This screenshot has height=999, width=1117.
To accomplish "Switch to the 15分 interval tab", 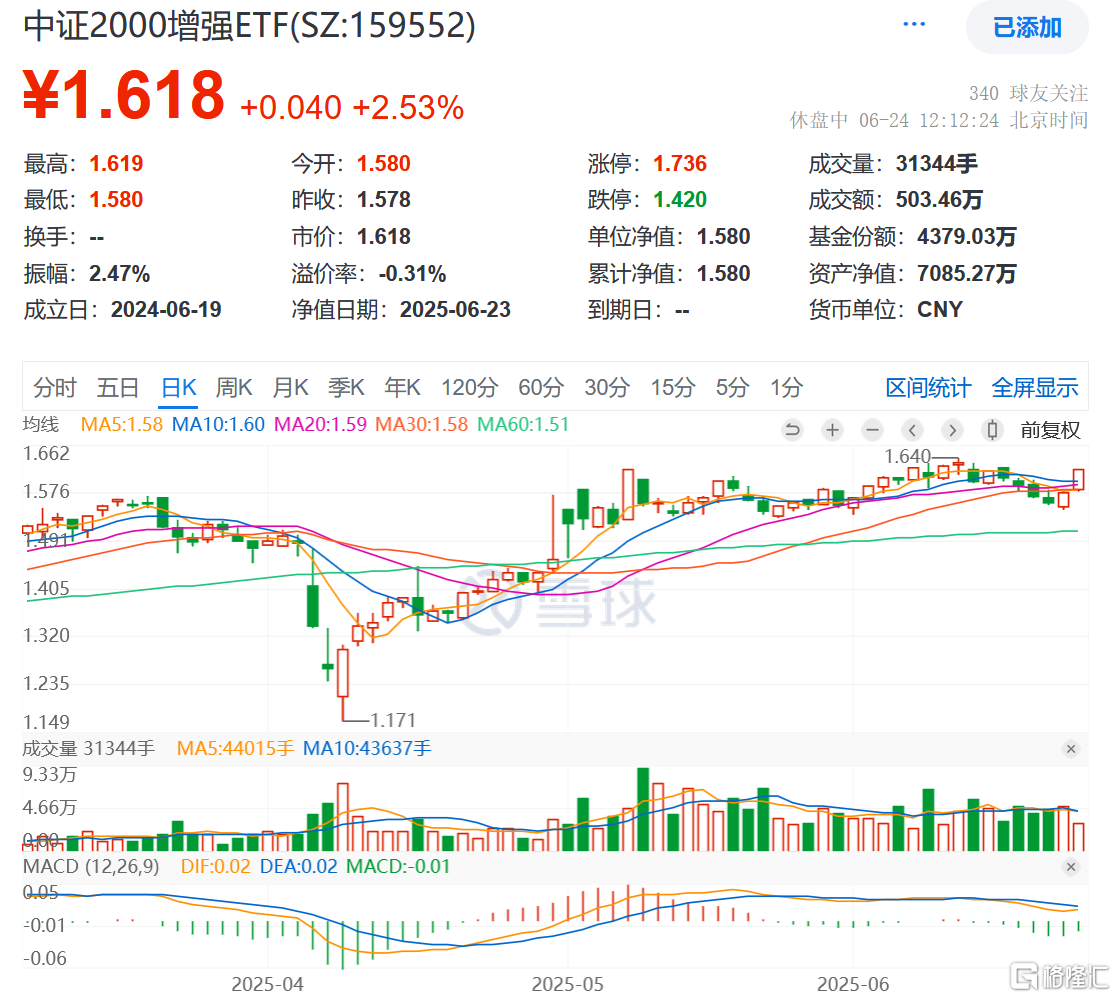I will tap(672, 388).
